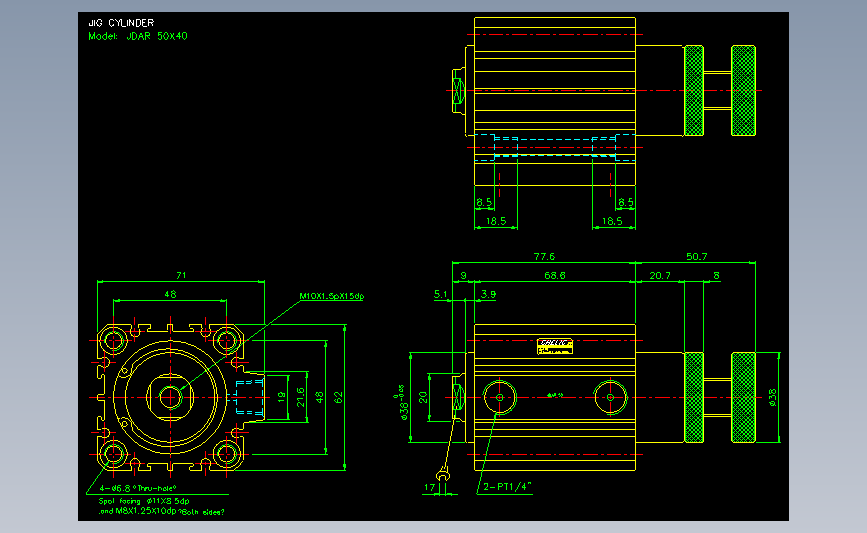
Task: Select the M8X1.25X10dp both sides note
Action: tap(161, 512)
